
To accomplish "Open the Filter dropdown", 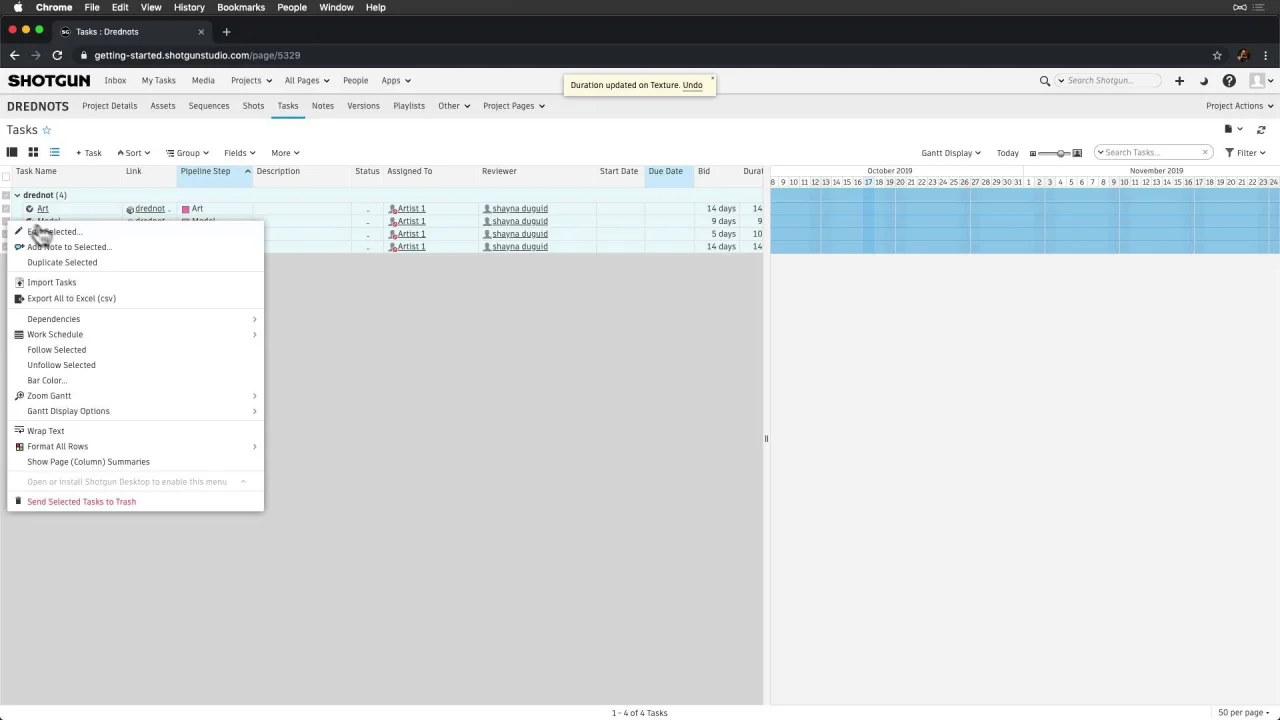I will (1246, 153).
